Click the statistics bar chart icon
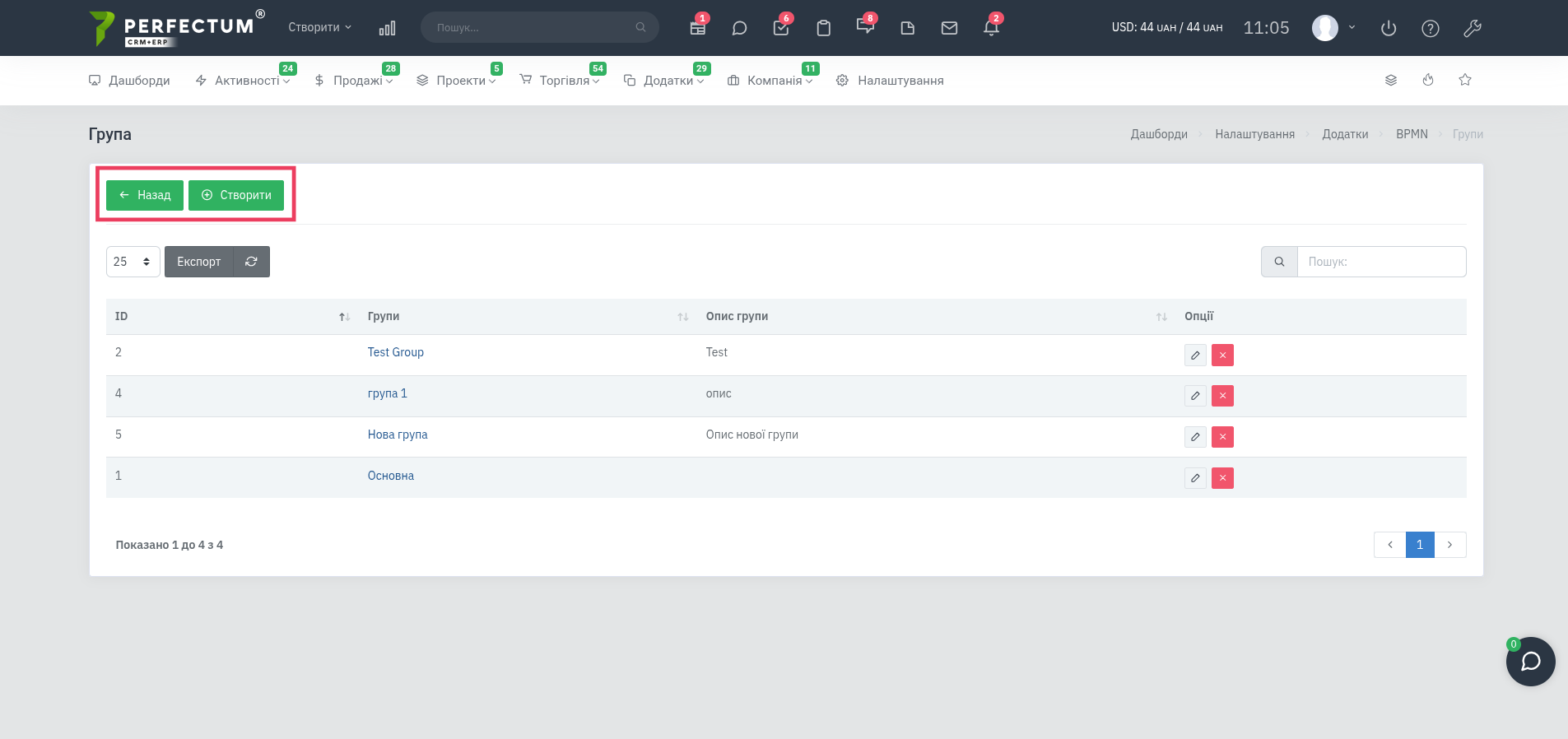Viewport: 1568px width, 739px height. 387,28
